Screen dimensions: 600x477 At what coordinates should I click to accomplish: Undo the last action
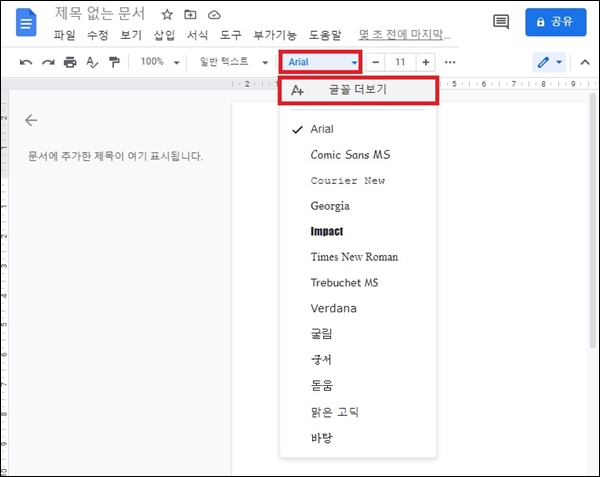[x=26, y=62]
